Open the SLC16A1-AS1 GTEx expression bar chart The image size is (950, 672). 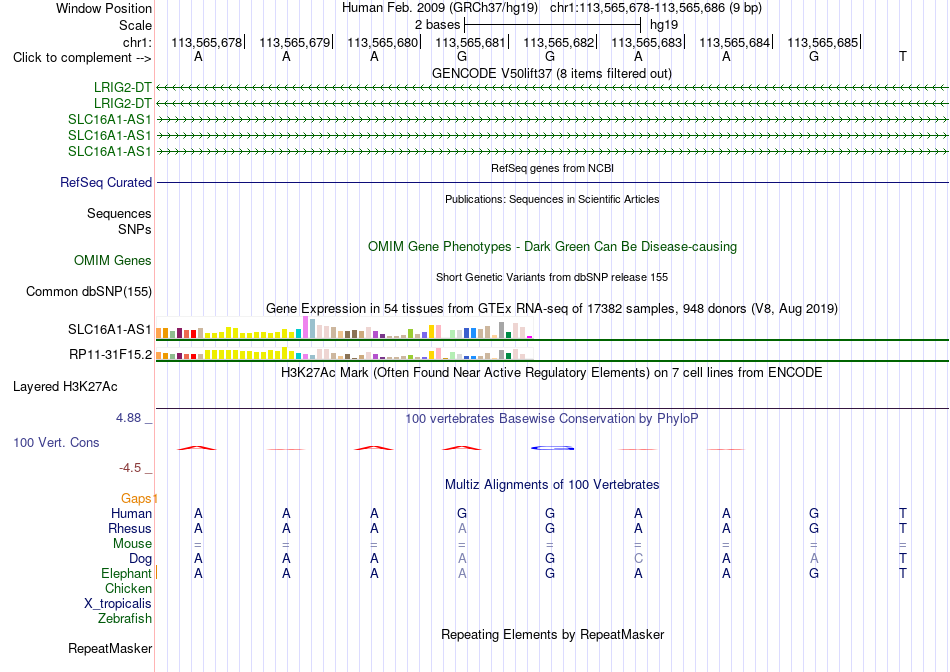(344, 328)
